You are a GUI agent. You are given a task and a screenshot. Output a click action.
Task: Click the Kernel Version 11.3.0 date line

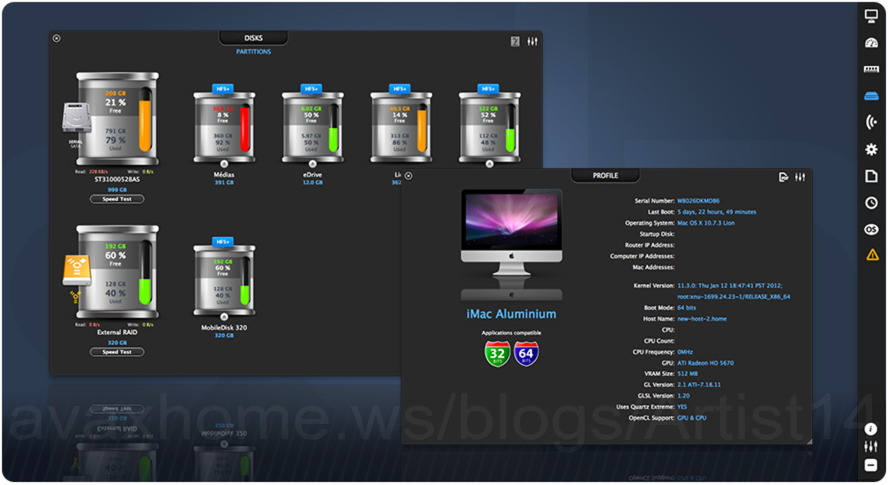730,286
